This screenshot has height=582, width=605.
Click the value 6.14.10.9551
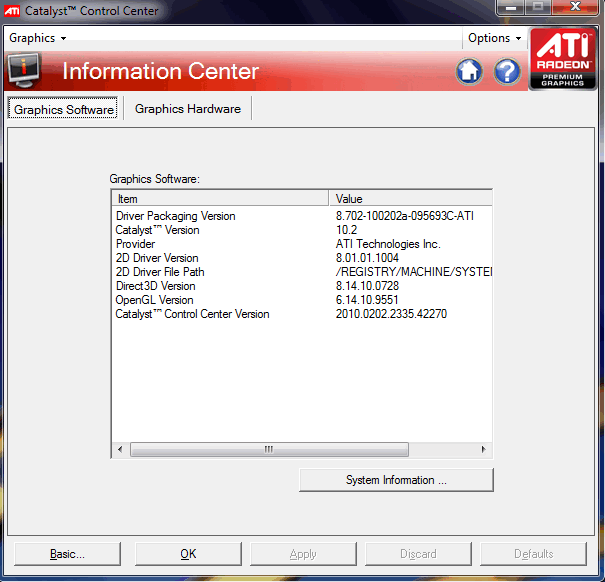(367, 300)
